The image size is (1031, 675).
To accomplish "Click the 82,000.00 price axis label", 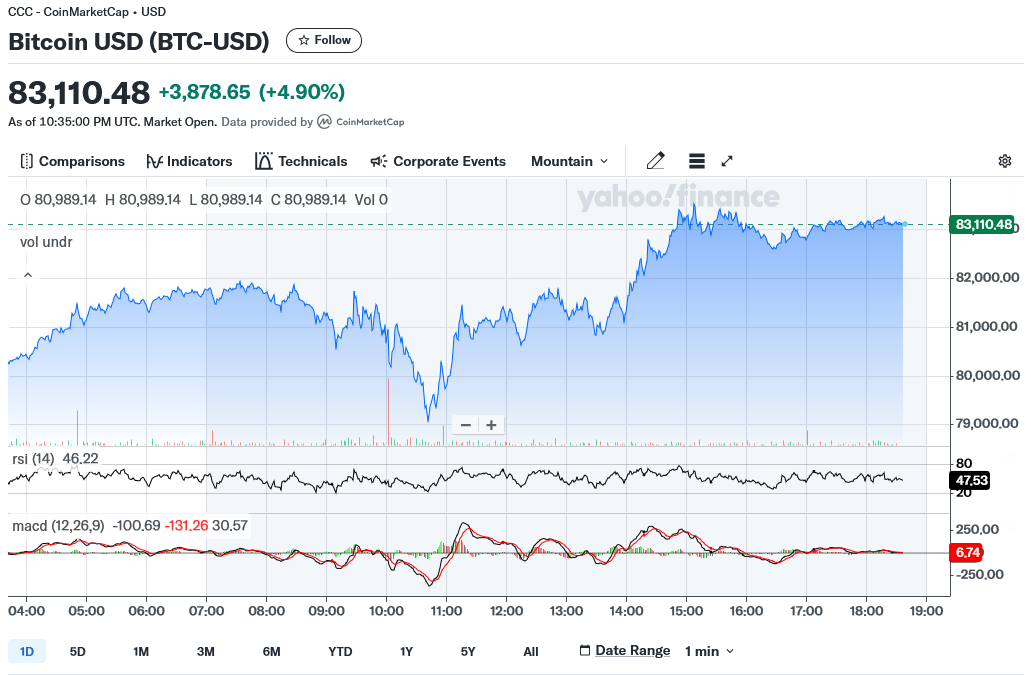I will (x=988, y=277).
